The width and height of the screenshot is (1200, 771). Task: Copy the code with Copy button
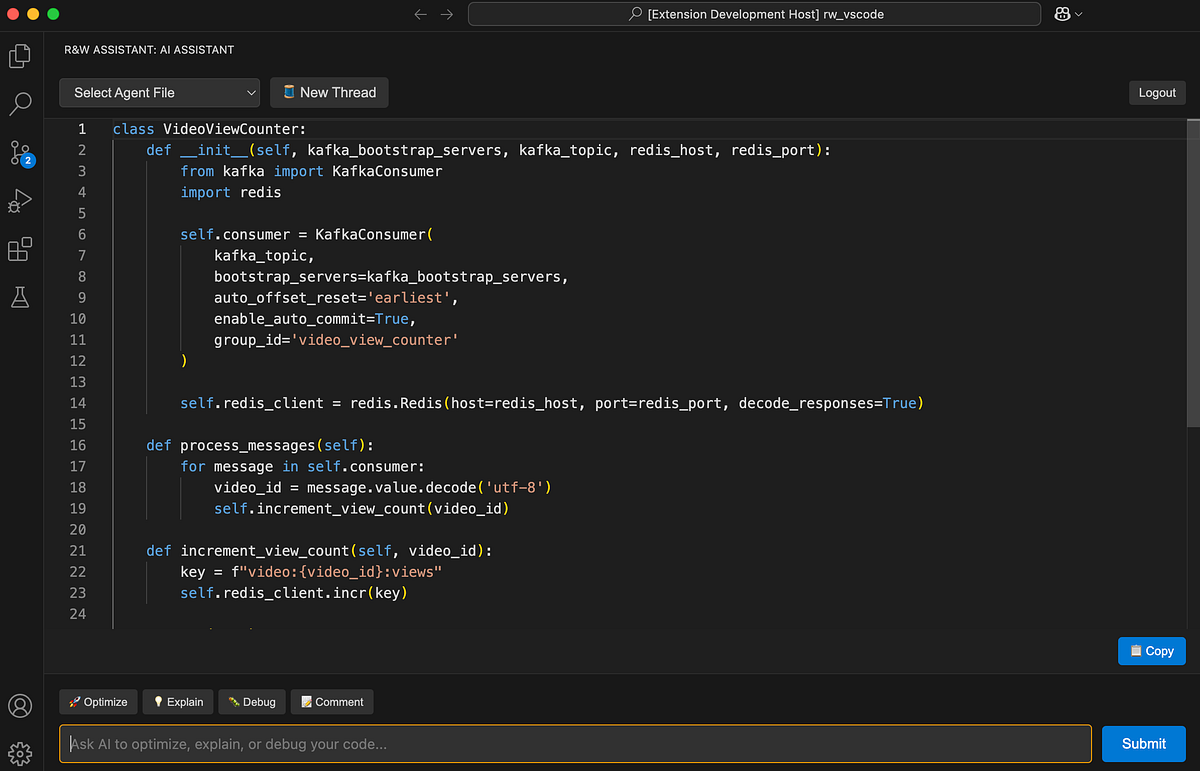coord(1151,651)
